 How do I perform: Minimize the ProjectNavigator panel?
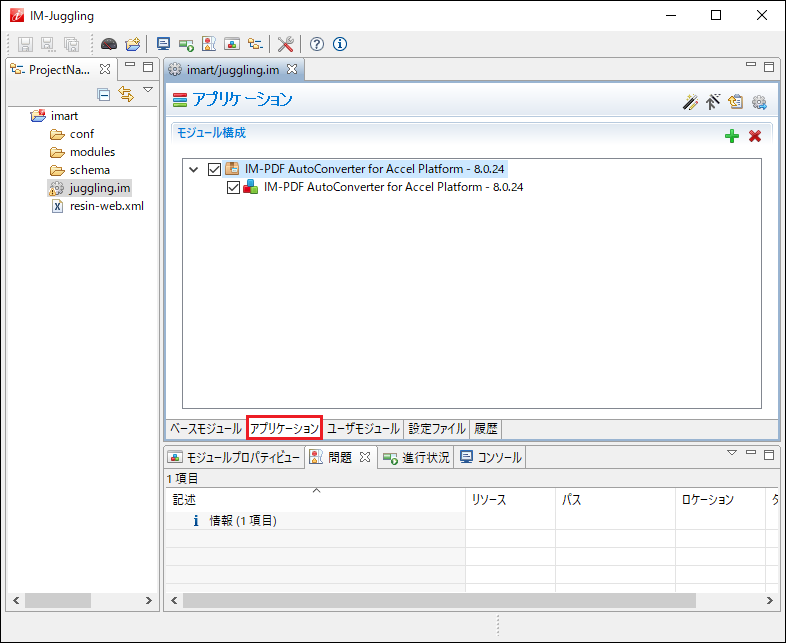pos(130,65)
